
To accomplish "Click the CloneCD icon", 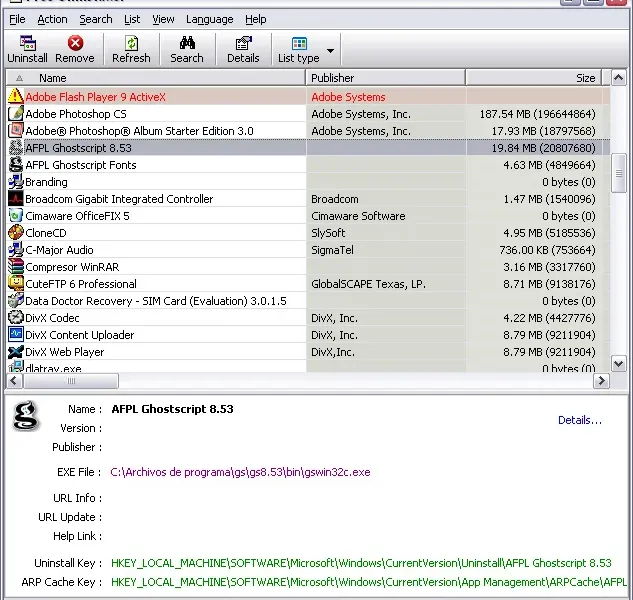I will (x=16, y=232).
